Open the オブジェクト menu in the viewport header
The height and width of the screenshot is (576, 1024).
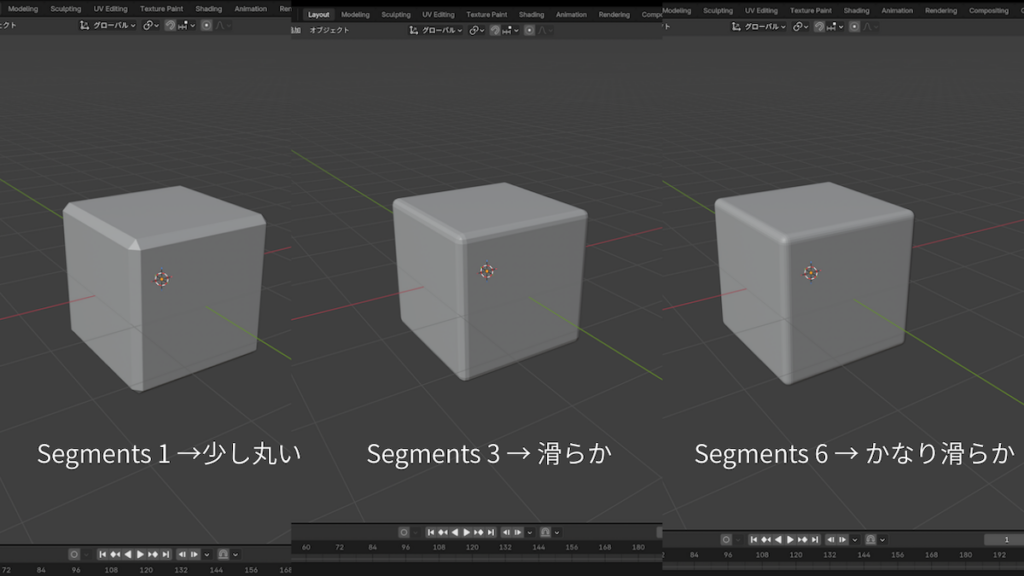pos(329,31)
